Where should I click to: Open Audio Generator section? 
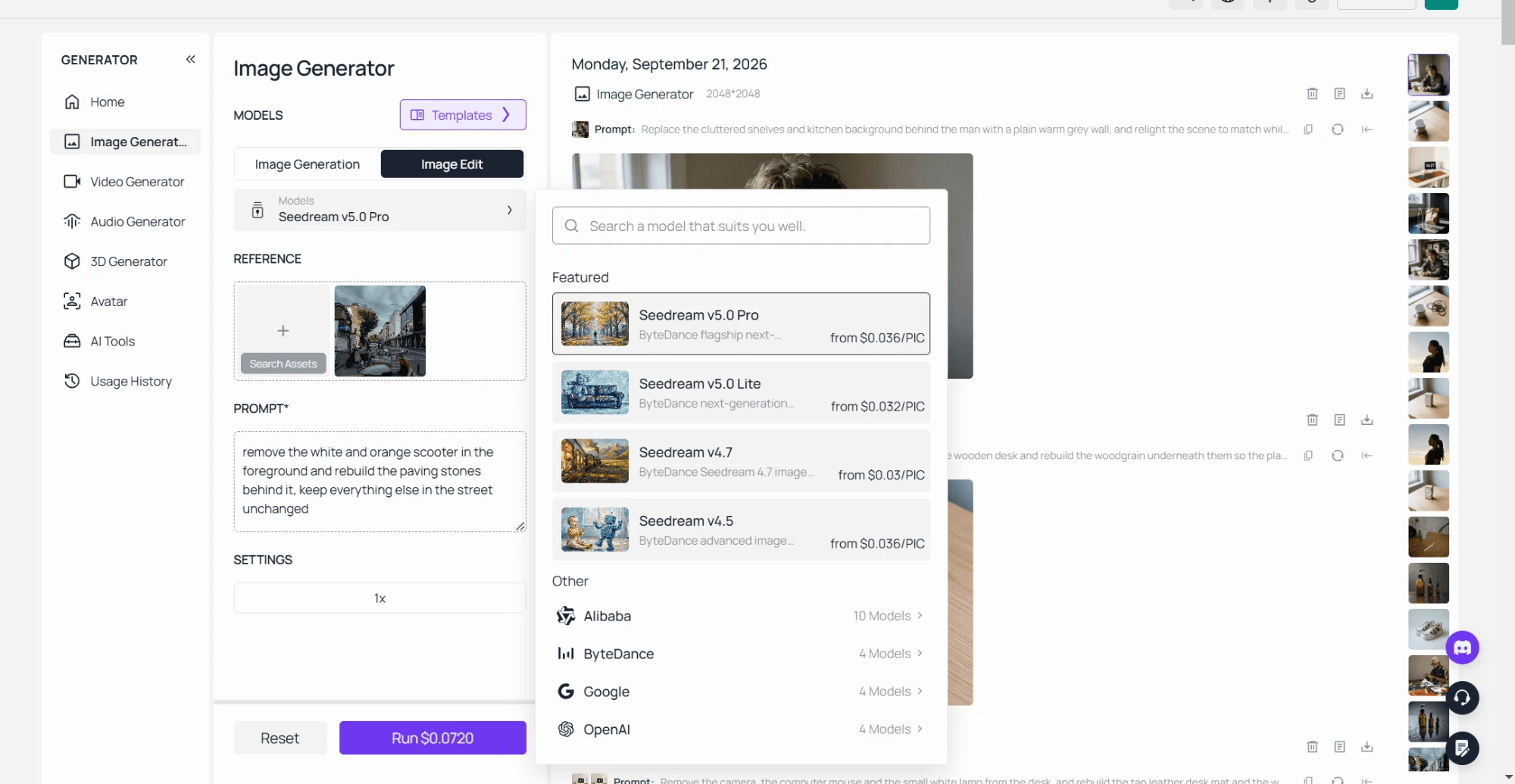[x=125, y=221]
